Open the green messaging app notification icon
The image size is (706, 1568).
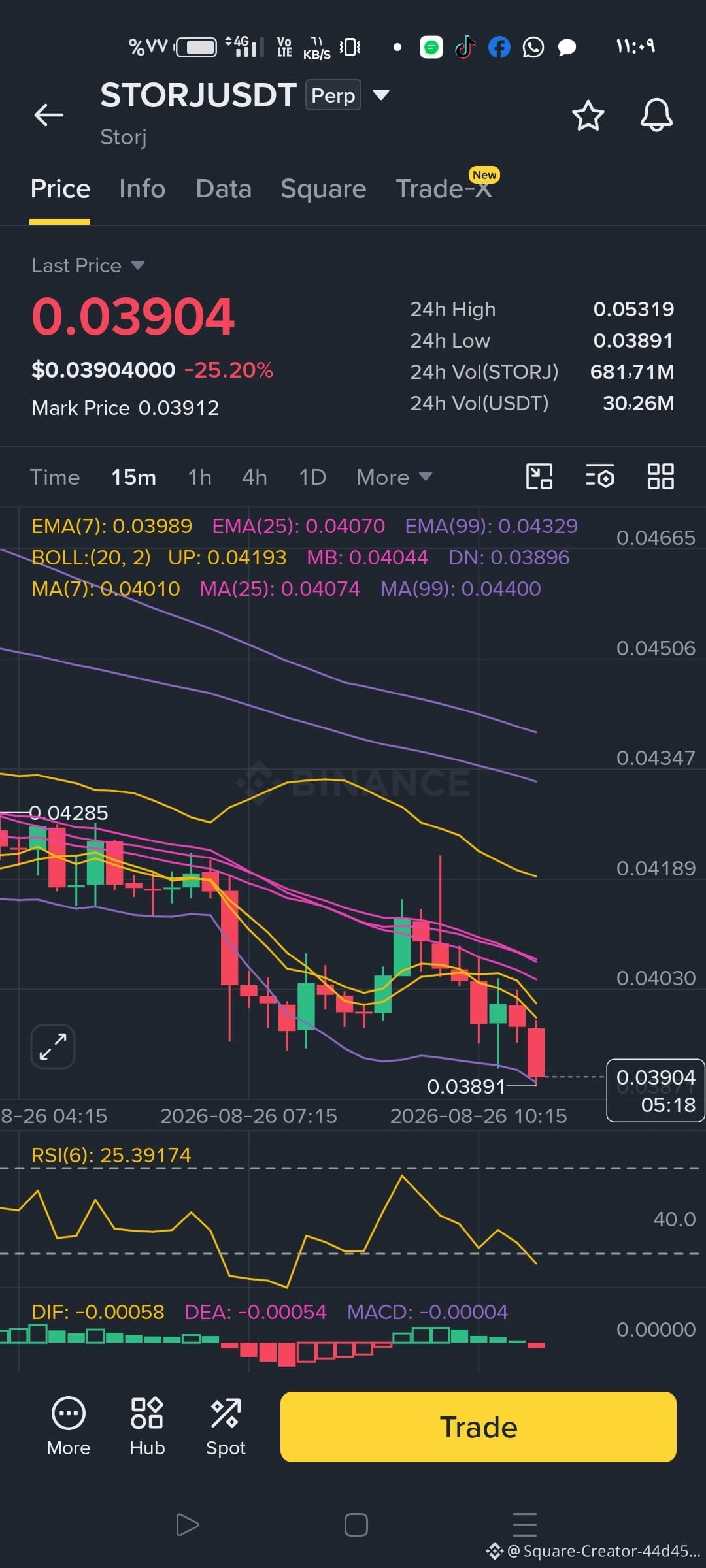click(x=431, y=47)
